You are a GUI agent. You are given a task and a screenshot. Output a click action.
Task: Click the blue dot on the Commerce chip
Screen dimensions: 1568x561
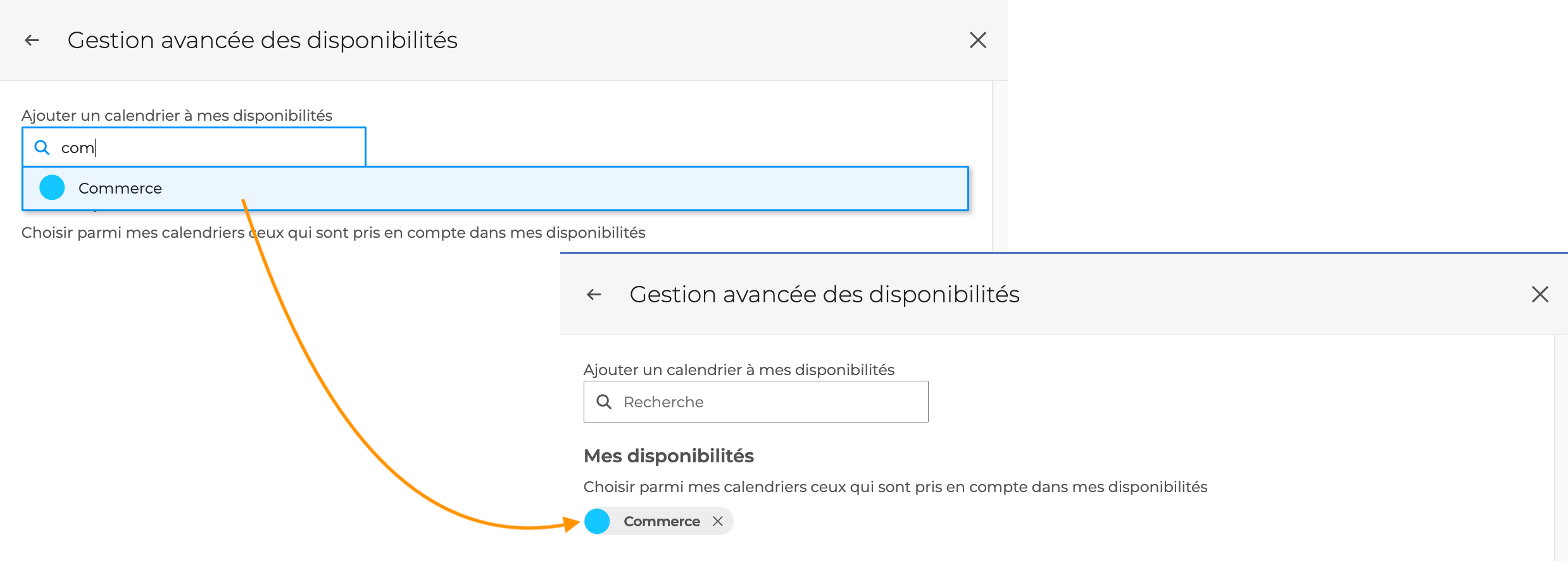tap(597, 521)
